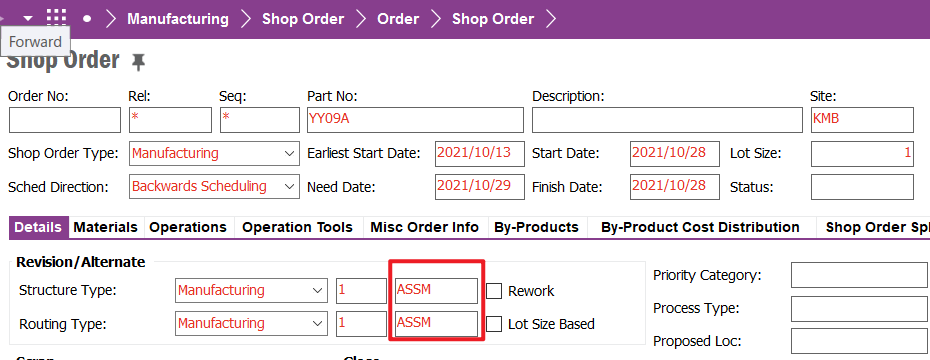Open the Manufacturing breadcrumb
The width and height of the screenshot is (930, 360).
[178, 19]
